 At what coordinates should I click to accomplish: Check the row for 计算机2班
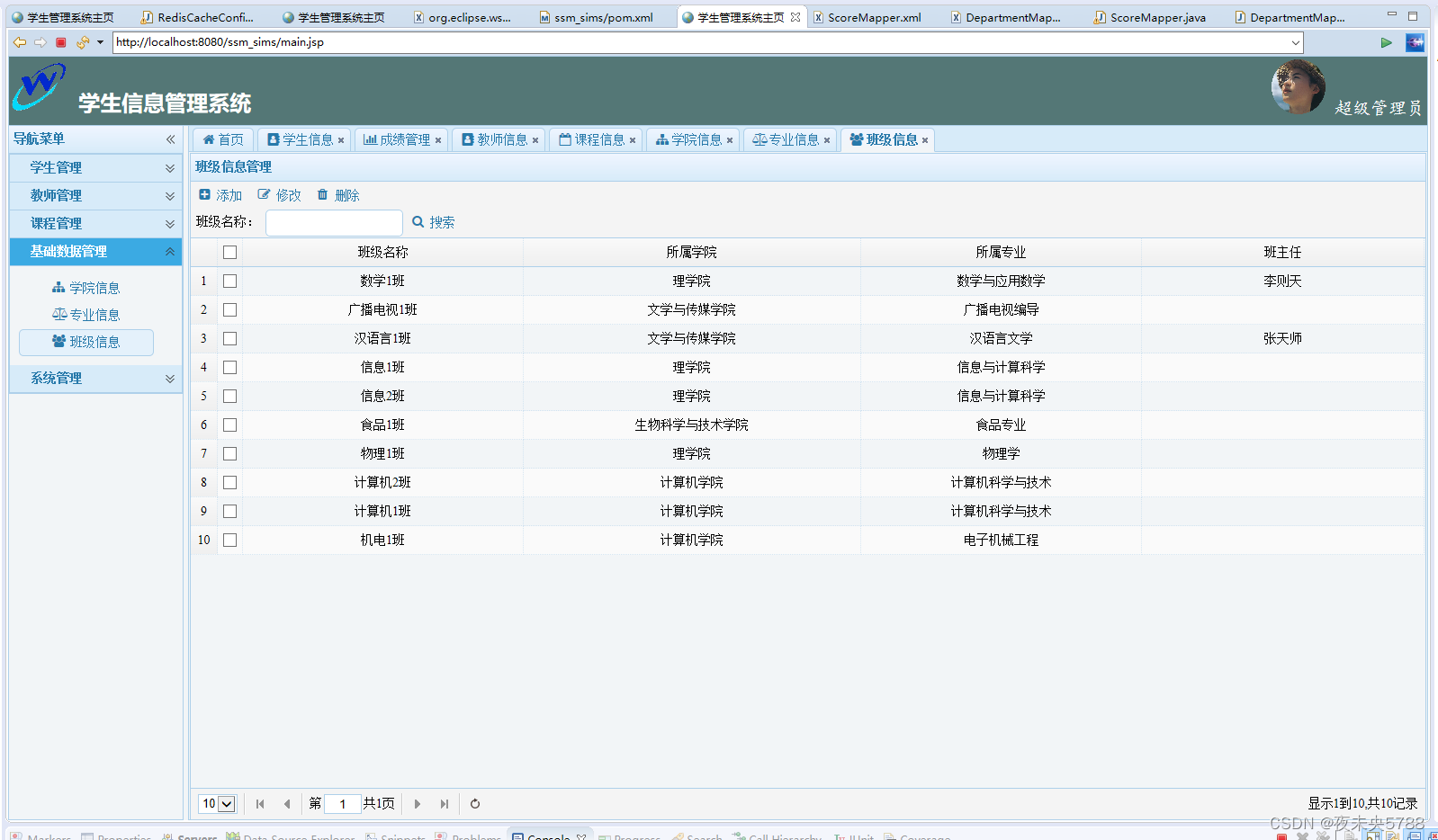tap(229, 483)
